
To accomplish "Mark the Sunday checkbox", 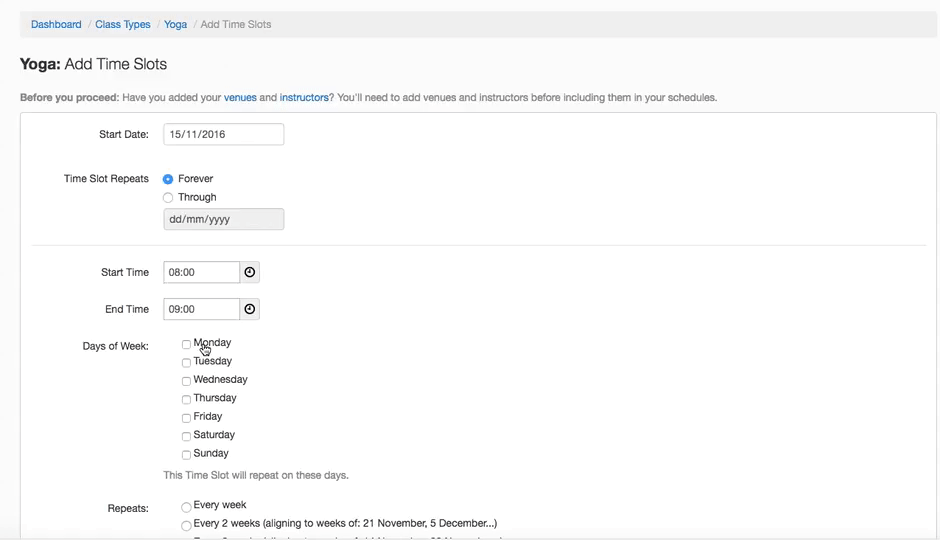I will point(186,455).
